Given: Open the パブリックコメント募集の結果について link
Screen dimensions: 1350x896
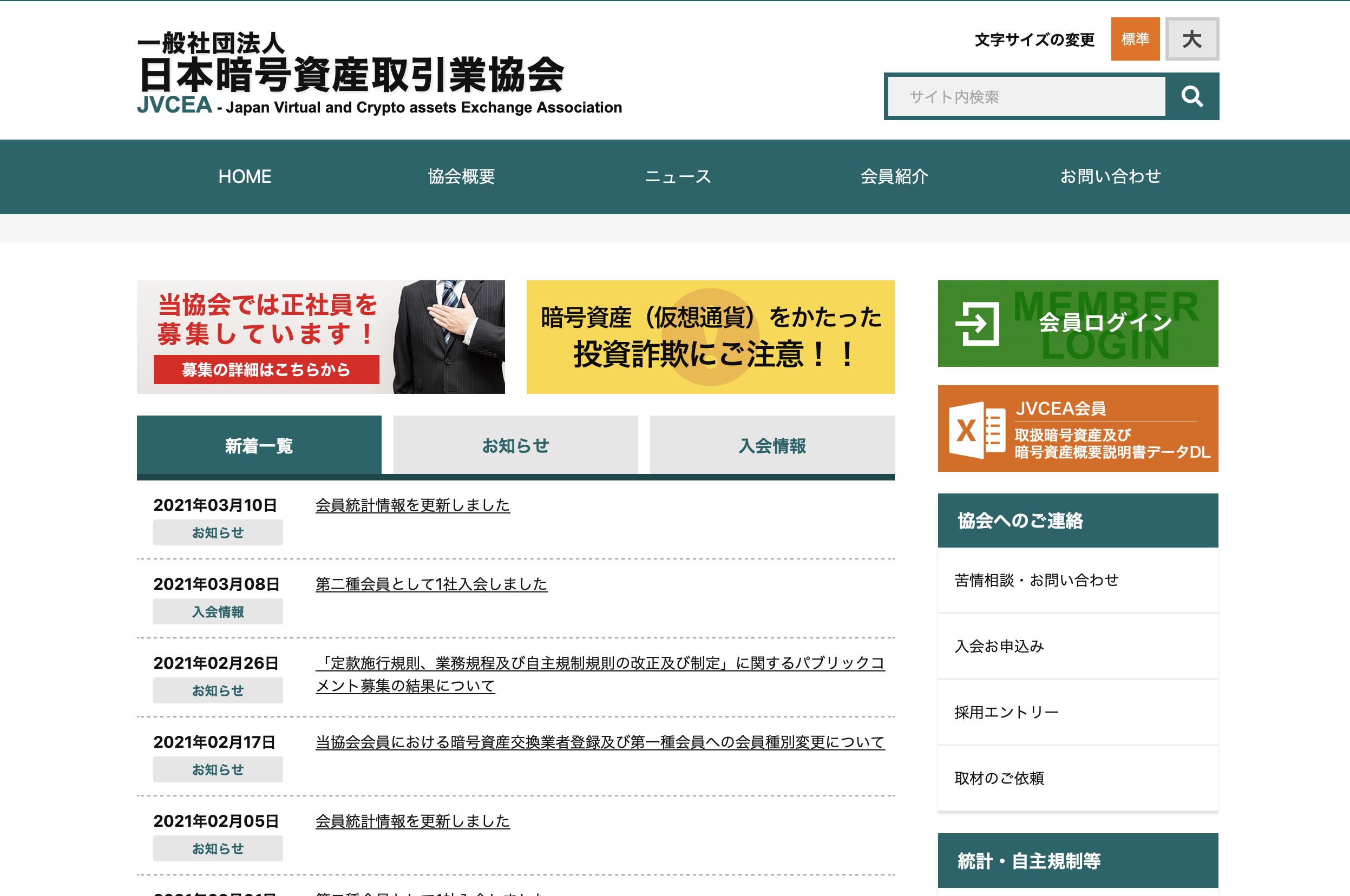Looking at the screenshot, I should coord(600,674).
